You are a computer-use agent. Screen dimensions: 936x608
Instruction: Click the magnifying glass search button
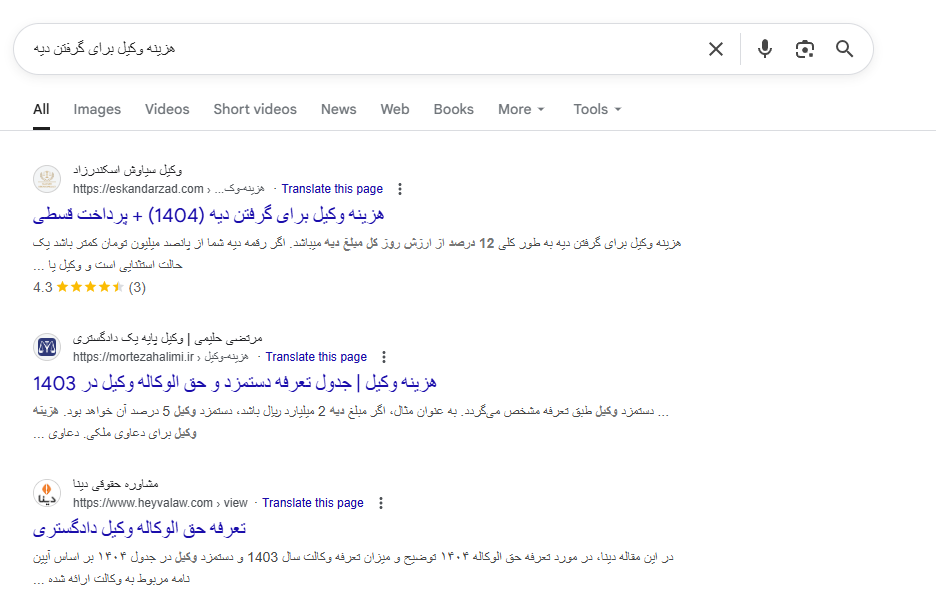(x=845, y=49)
